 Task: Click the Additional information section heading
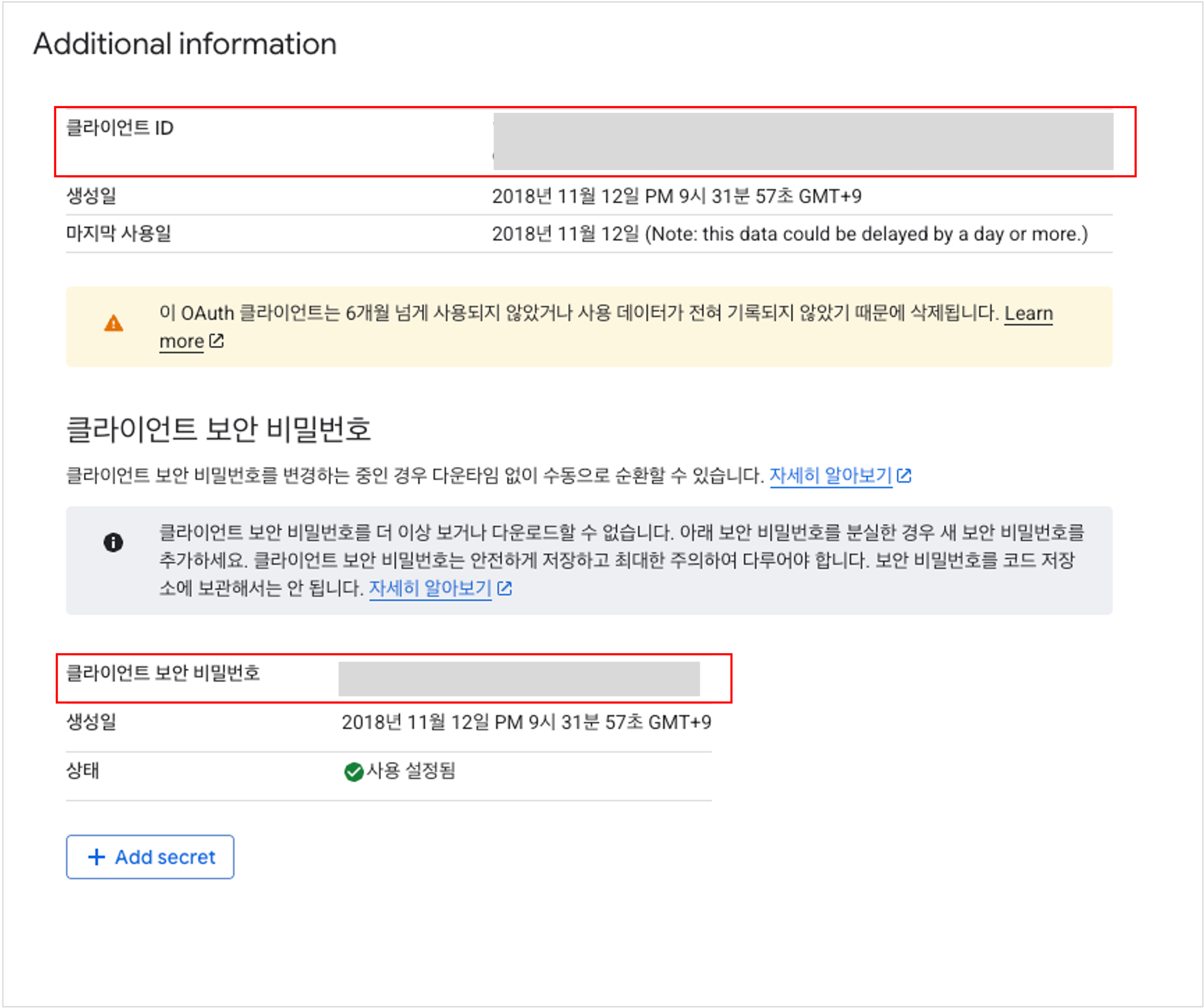185,42
